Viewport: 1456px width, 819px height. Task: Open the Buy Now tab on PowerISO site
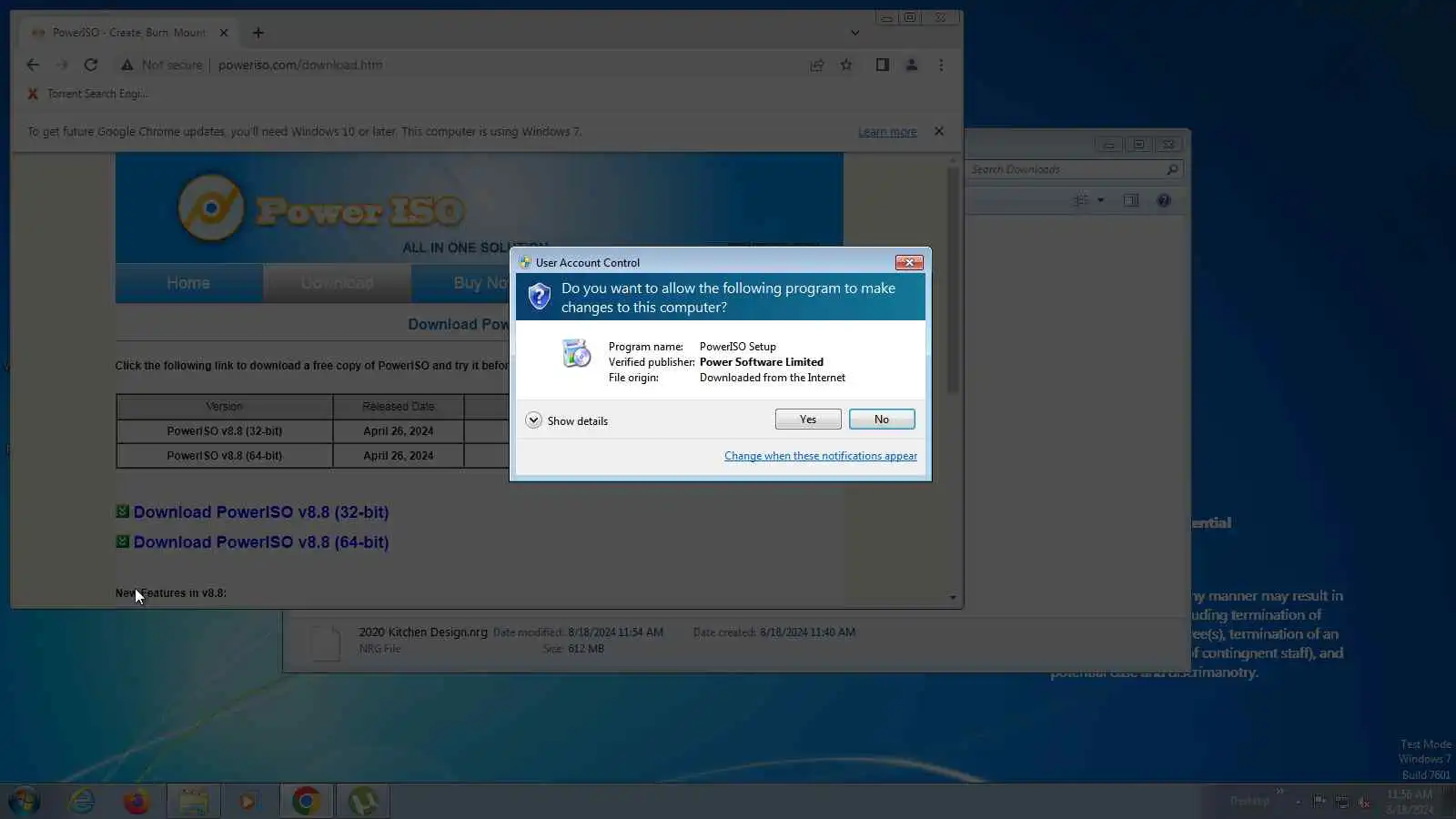tap(461, 283)
